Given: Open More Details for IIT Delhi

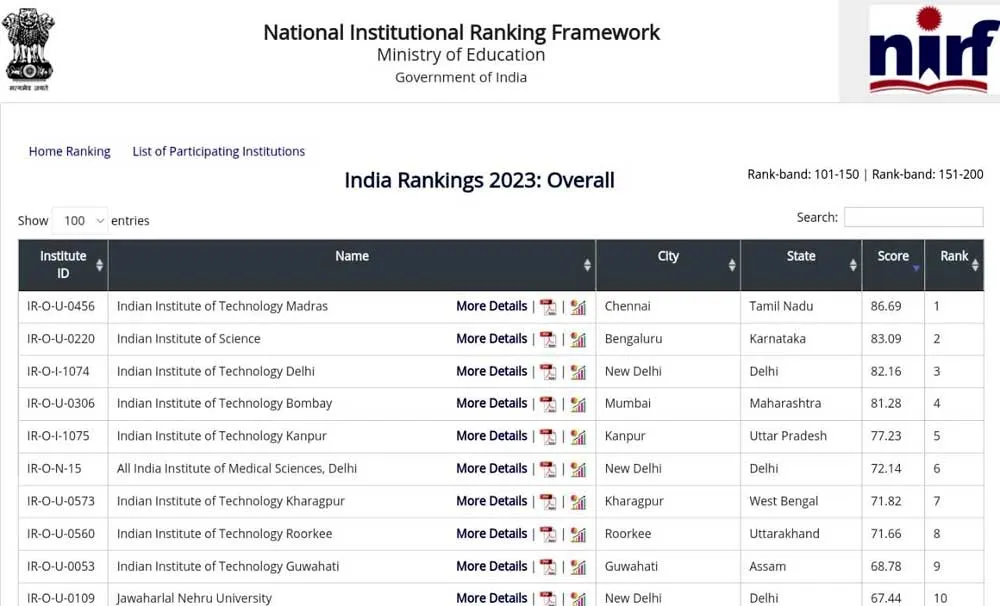Looking at the screenshot, I should (492, 371).
